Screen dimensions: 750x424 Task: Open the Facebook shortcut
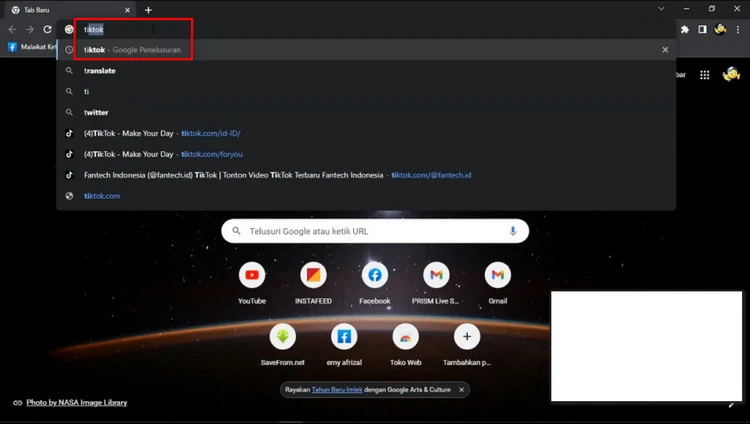(375, 283)
